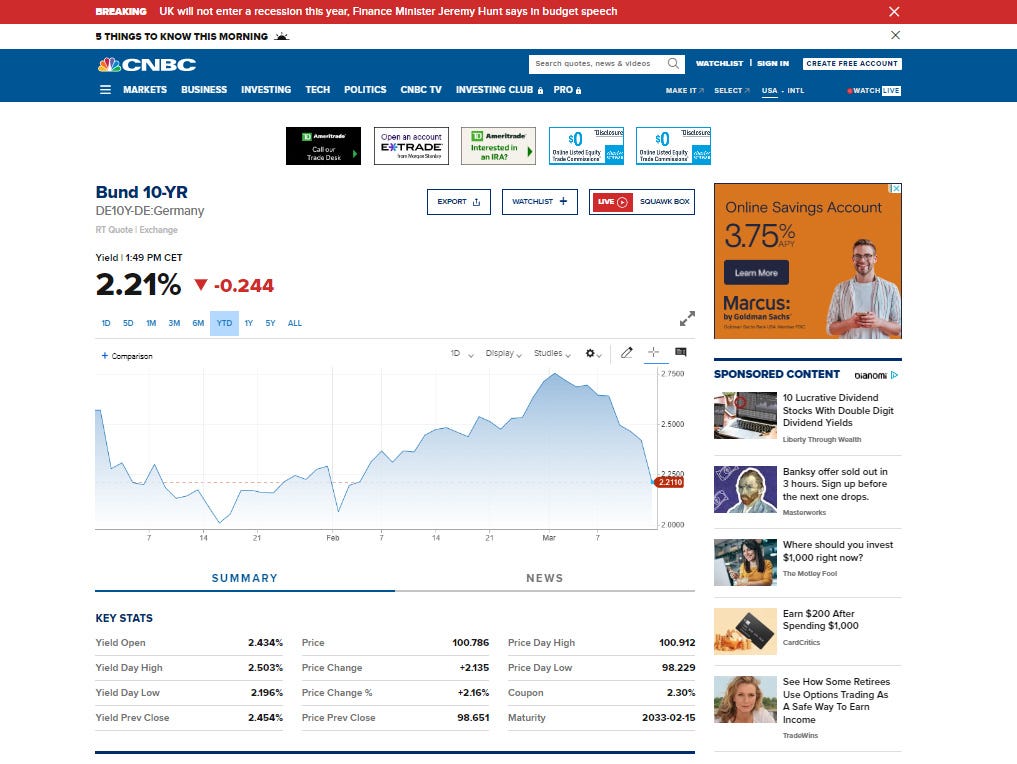The image size is (1017, 764).
Task: Open 'Earn $200 After Spending $1,000' article
Action: pos(820,619)
